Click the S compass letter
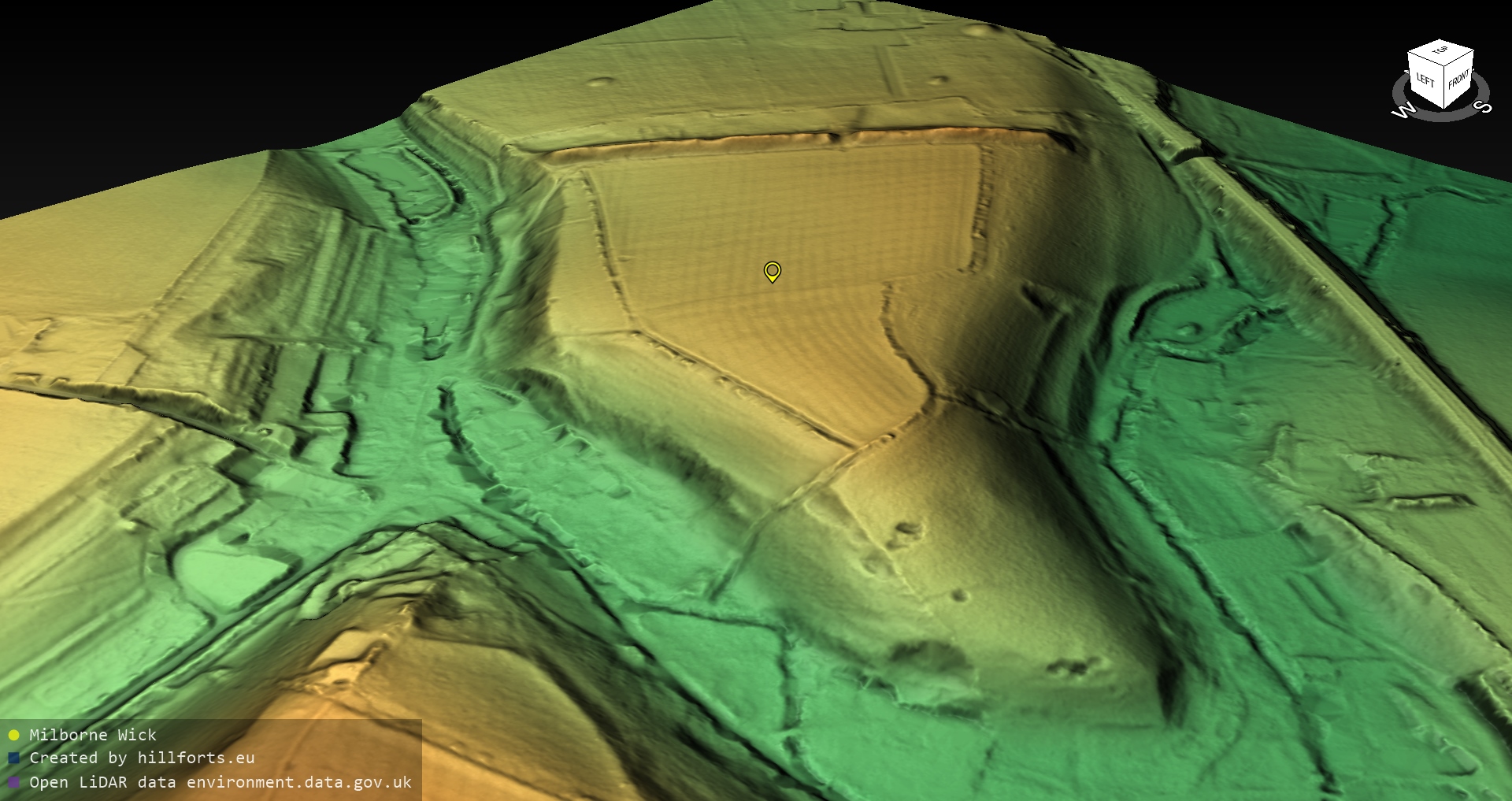Screen dimensions: 1512x801 click(x=1483, y=106)
